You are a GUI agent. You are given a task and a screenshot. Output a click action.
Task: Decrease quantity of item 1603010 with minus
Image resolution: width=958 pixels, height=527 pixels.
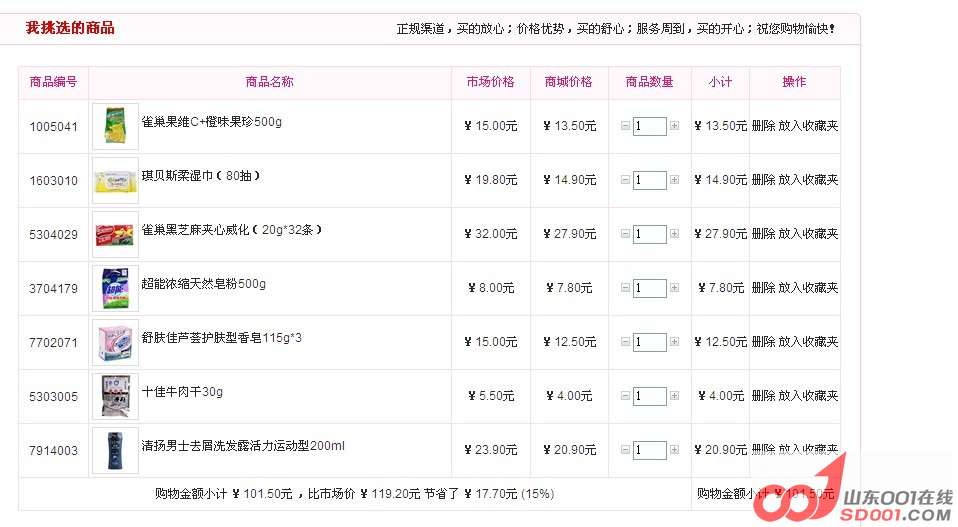pyautogui.click(x=625, y=180)
